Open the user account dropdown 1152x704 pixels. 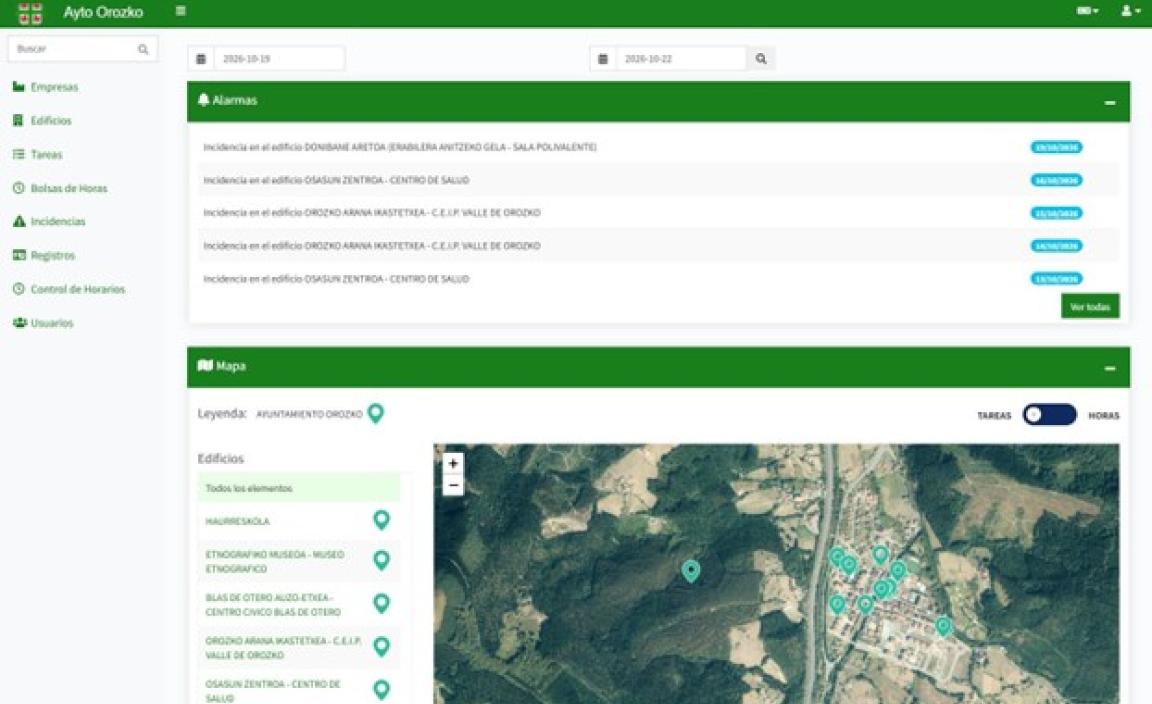(x=1130, y=11)
